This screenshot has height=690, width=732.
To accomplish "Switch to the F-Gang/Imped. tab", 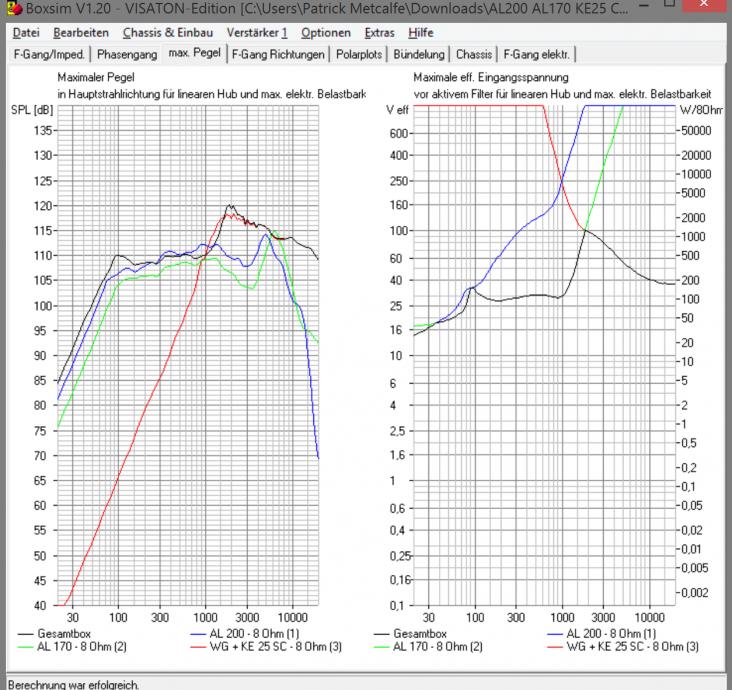I will click(49, 54).
